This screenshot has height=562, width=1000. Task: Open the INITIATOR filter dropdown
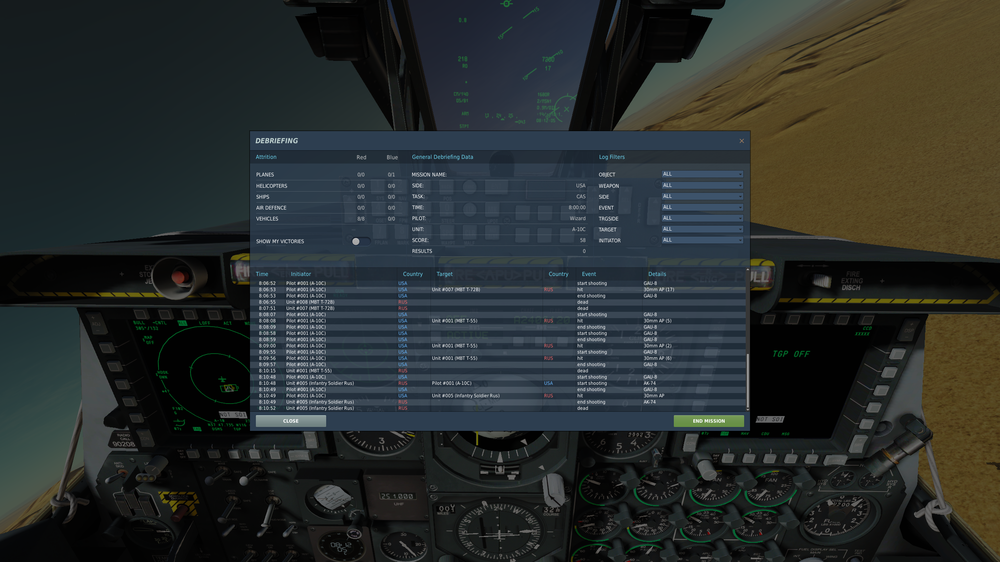point(702,240)
